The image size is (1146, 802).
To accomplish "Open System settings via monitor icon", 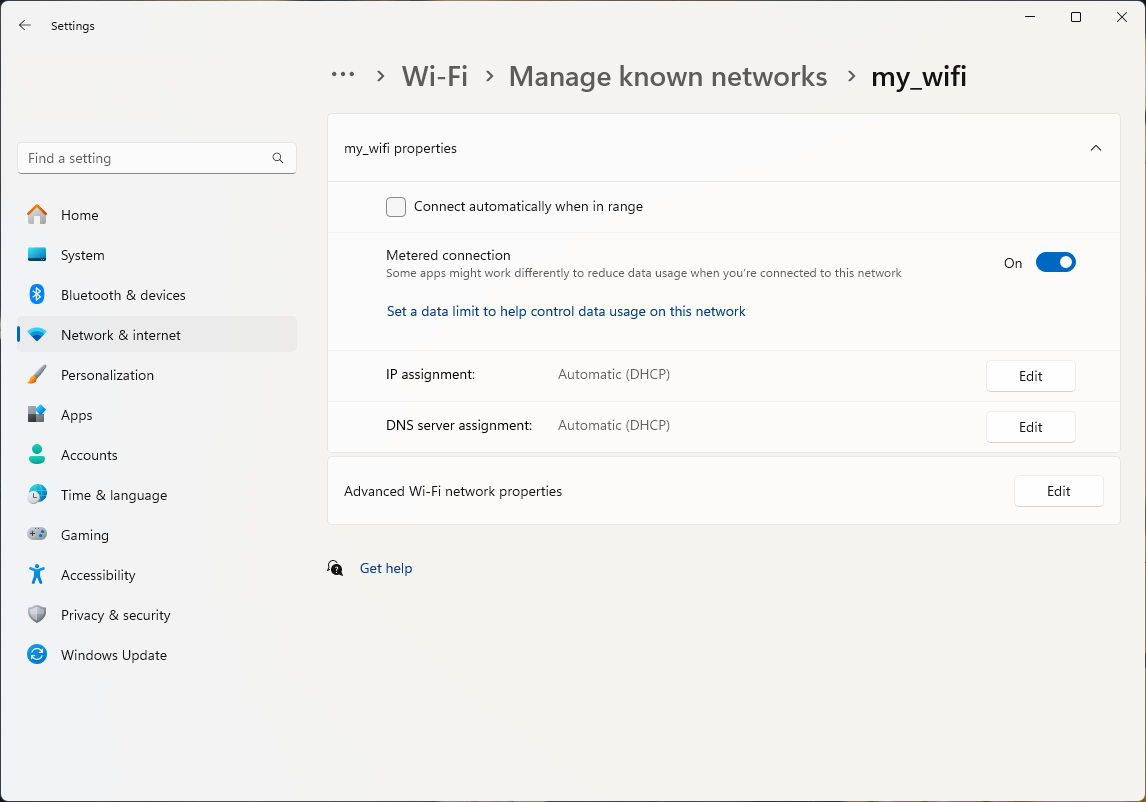I will [x=37, y=255].
